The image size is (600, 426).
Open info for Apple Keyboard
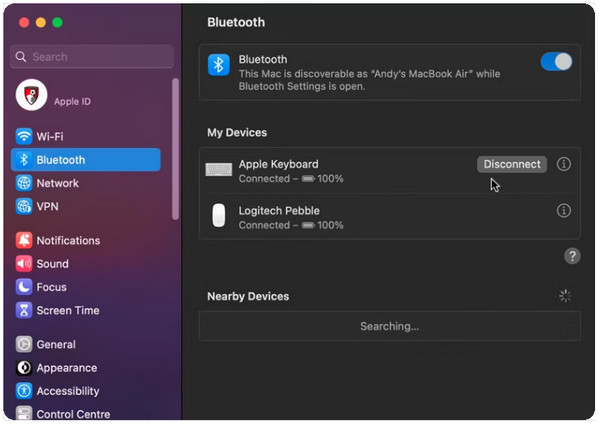point(563,164)
